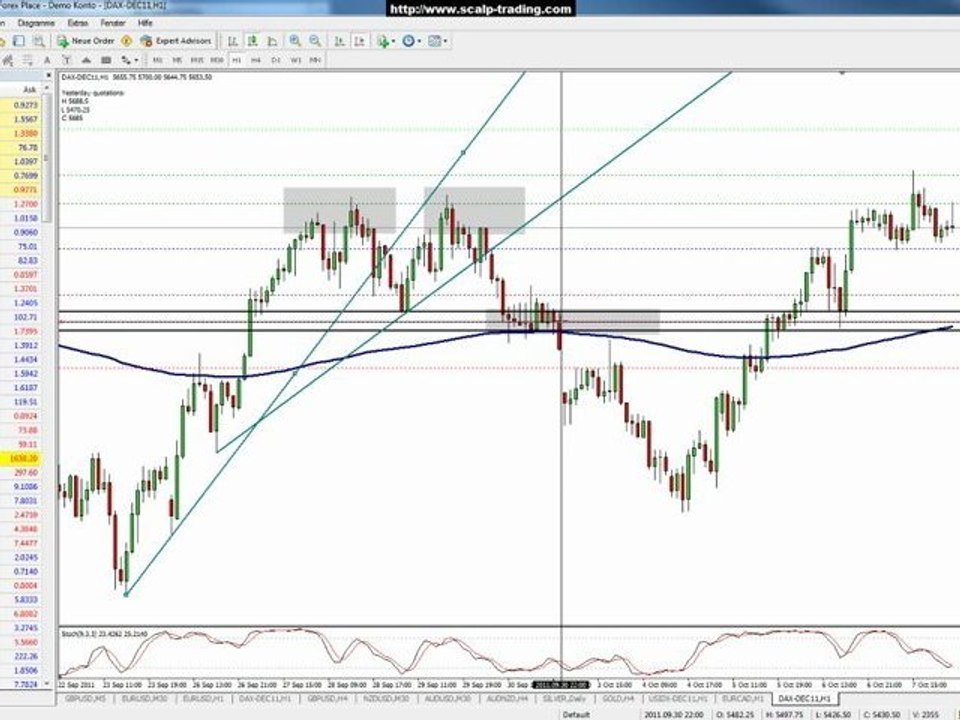Toggle the Expert Advisors button
Viewport: 960px width, 720px height.
pos(176,41)
